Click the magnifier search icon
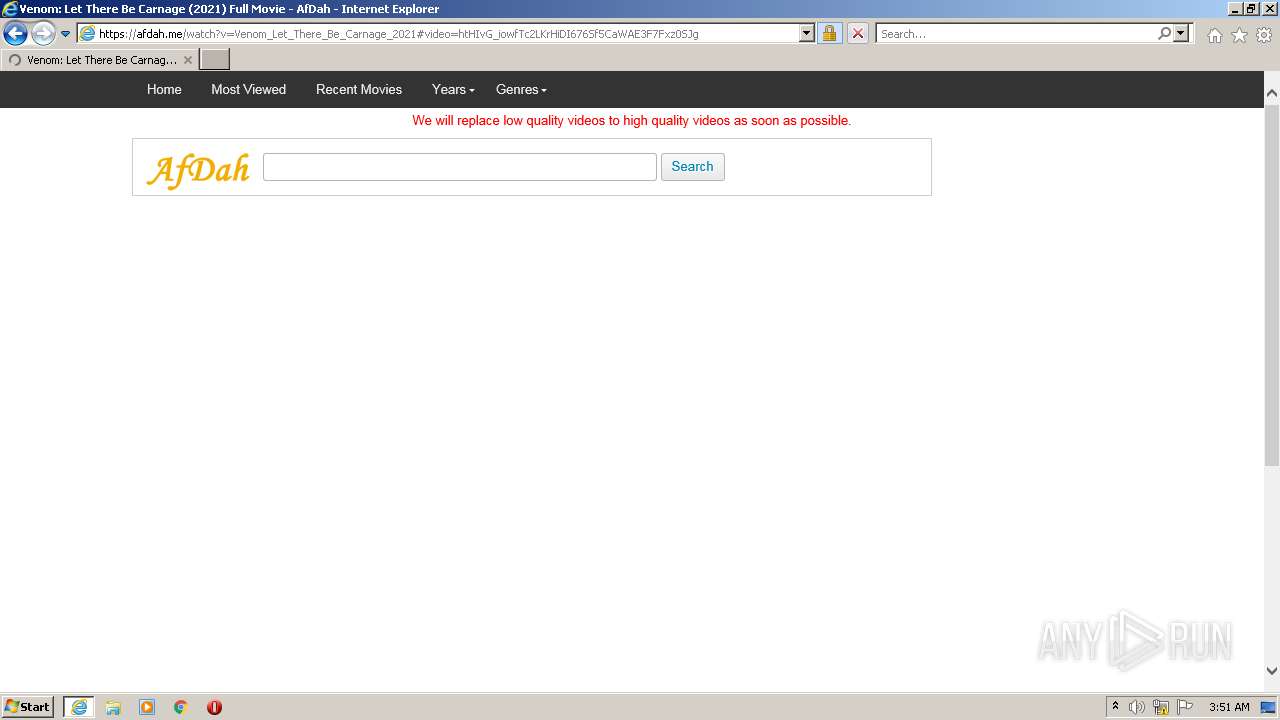Viewport: 1280px width, 720px height. [x=1164, y=34]
